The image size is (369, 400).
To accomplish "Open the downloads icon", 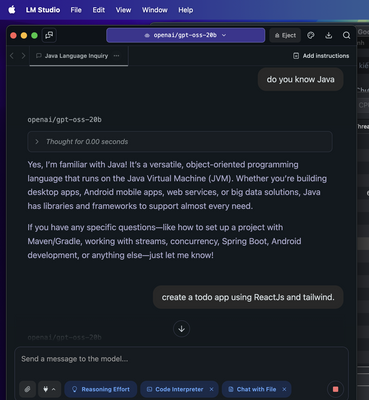I will (x=329, y=35).
